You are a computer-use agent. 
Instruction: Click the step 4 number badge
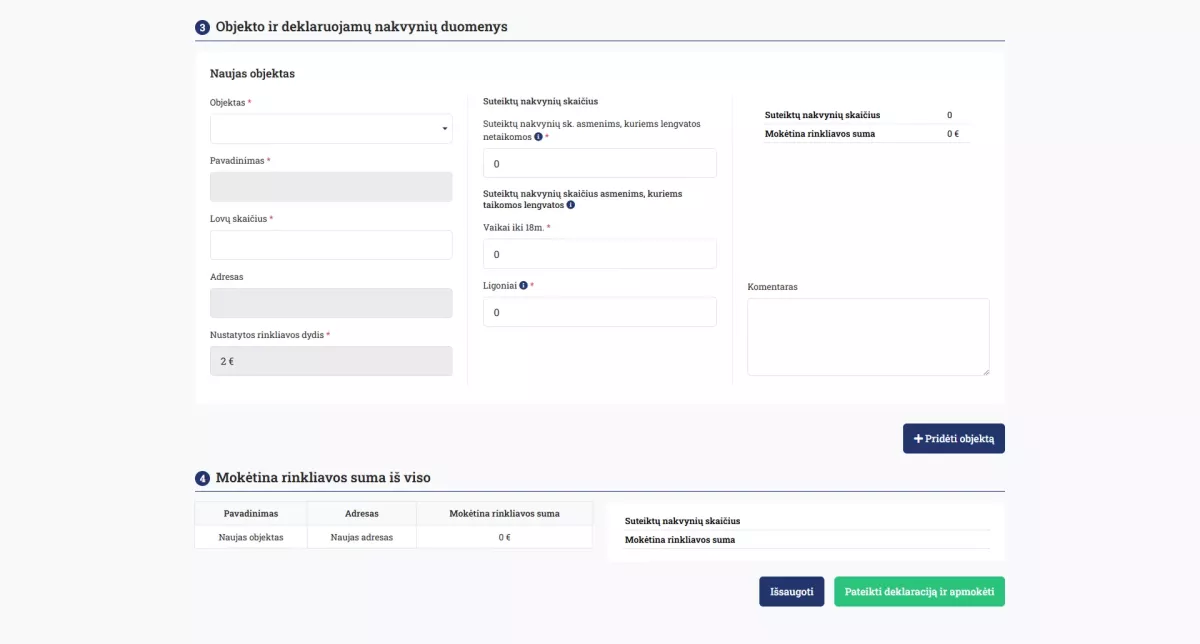[x=202, y=479]
